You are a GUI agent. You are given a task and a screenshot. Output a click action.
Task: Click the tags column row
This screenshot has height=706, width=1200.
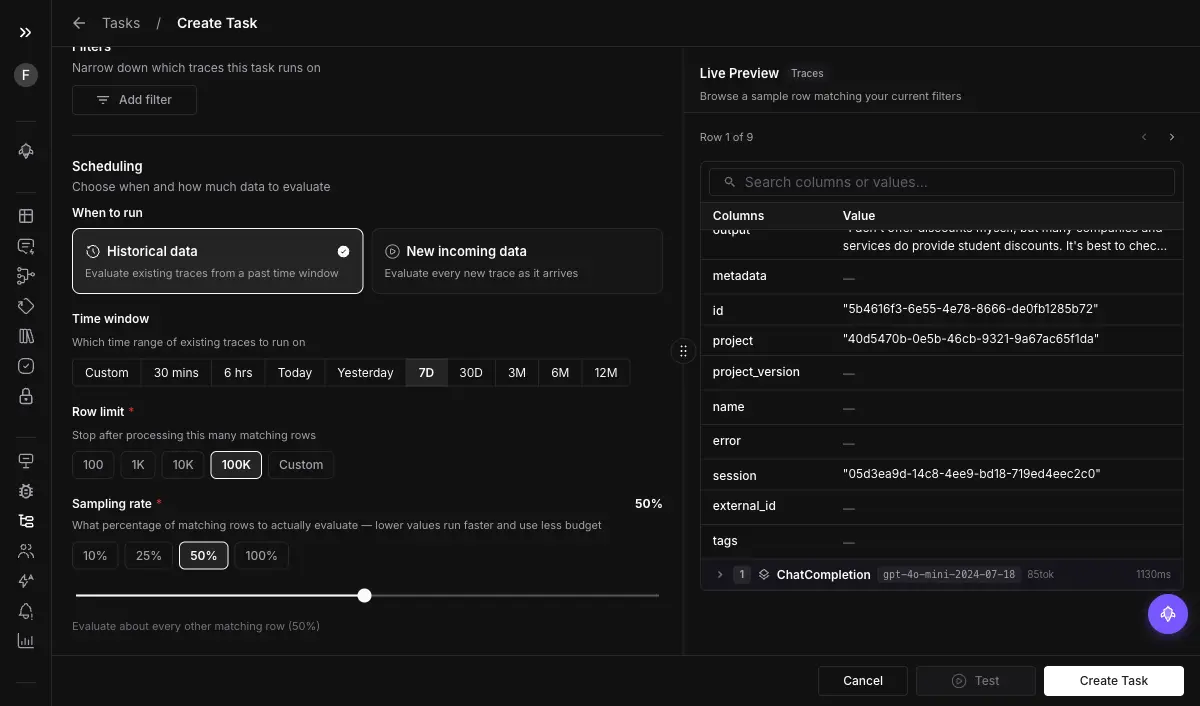pos(941,541)
